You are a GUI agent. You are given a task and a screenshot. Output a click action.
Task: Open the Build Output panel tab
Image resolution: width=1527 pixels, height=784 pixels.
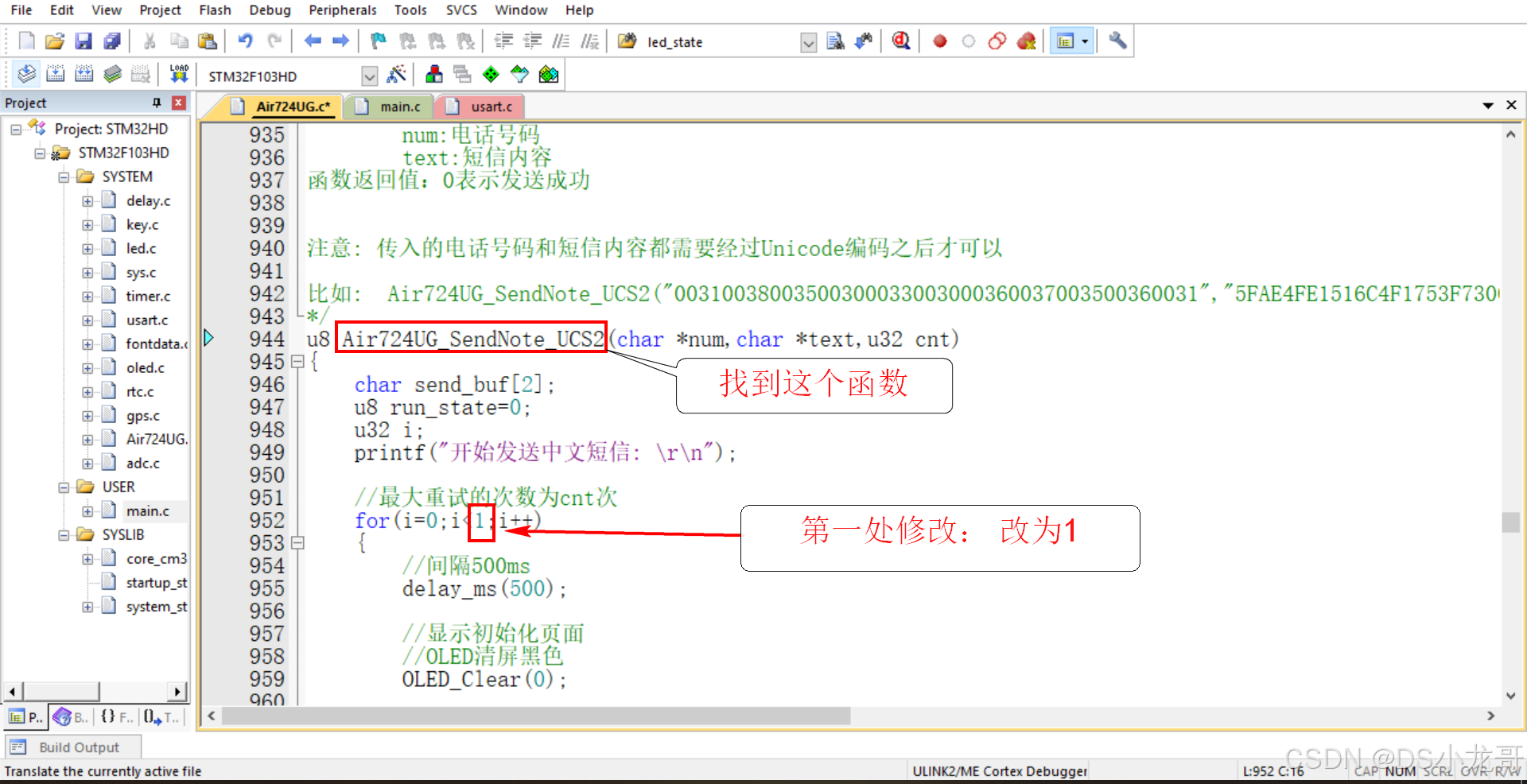[72, 747]
